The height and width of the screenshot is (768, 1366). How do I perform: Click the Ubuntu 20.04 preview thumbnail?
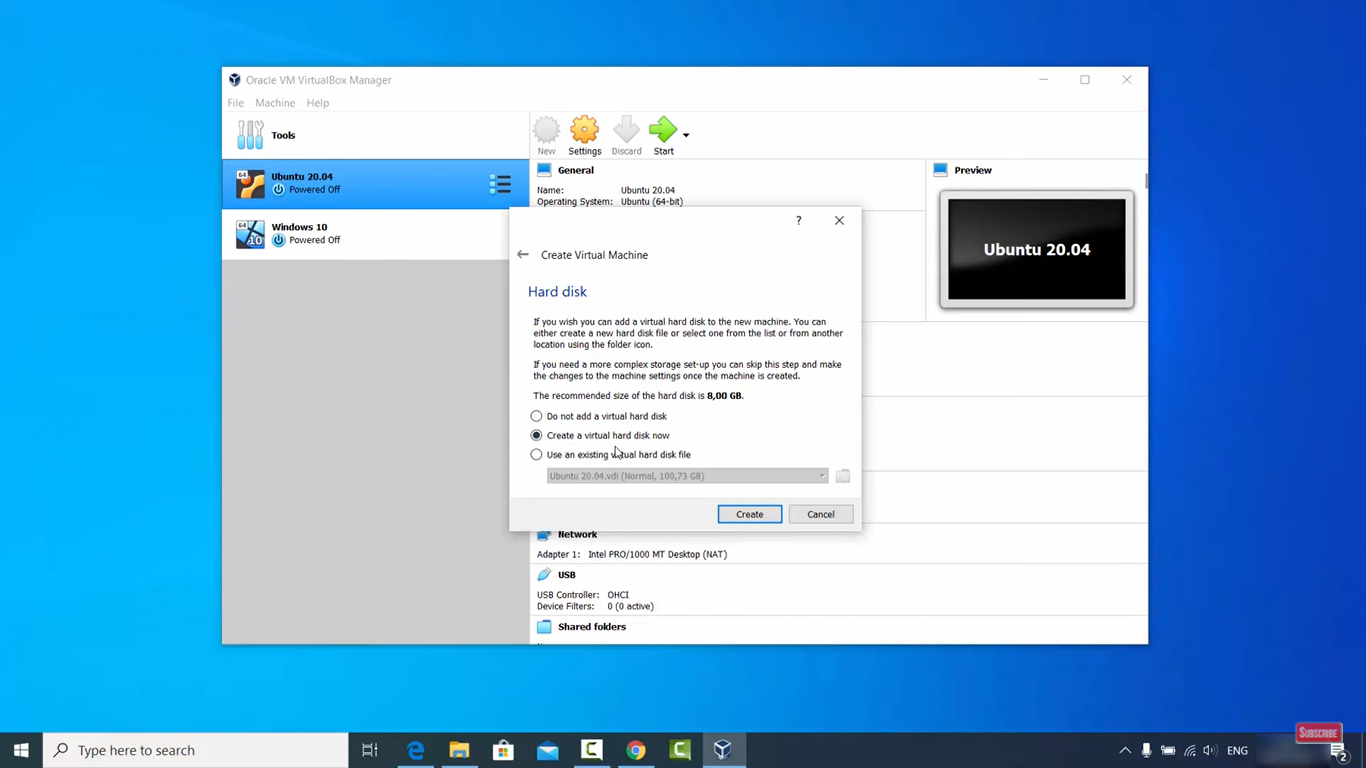pyautogui.click(x=1037, y=249)
